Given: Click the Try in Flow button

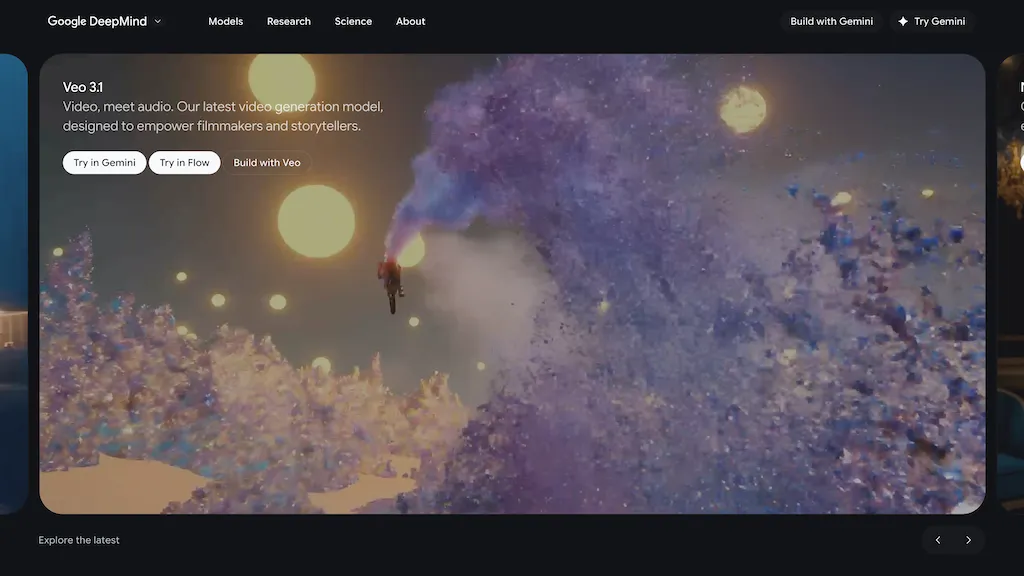Looking at the screenshot, I should tap(184, 162).
